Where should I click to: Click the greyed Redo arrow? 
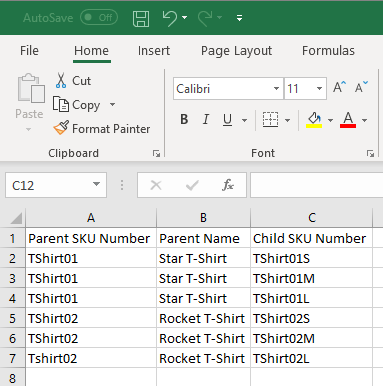click(x=205, y=18)
